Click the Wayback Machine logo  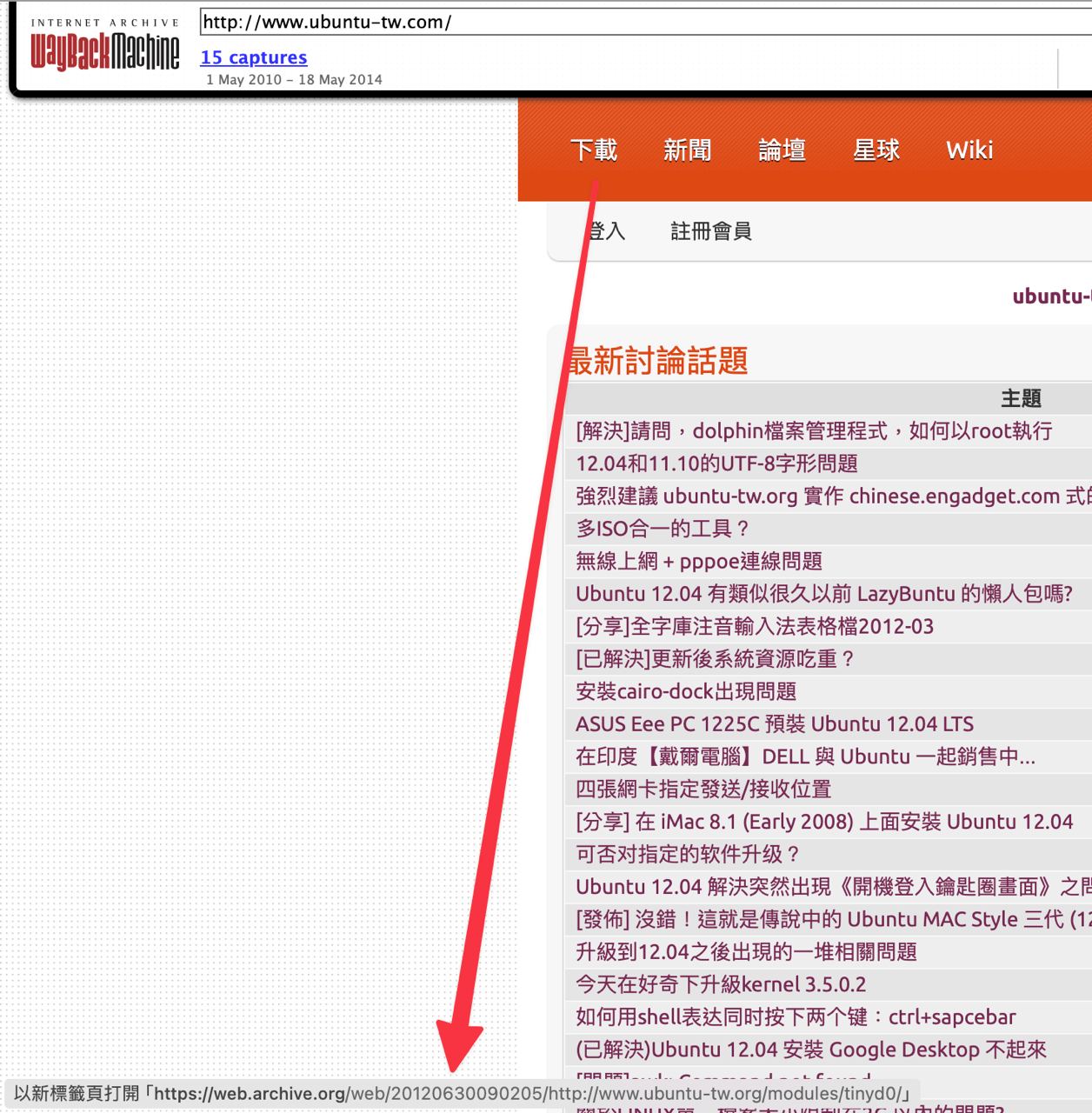pos(104,50)
